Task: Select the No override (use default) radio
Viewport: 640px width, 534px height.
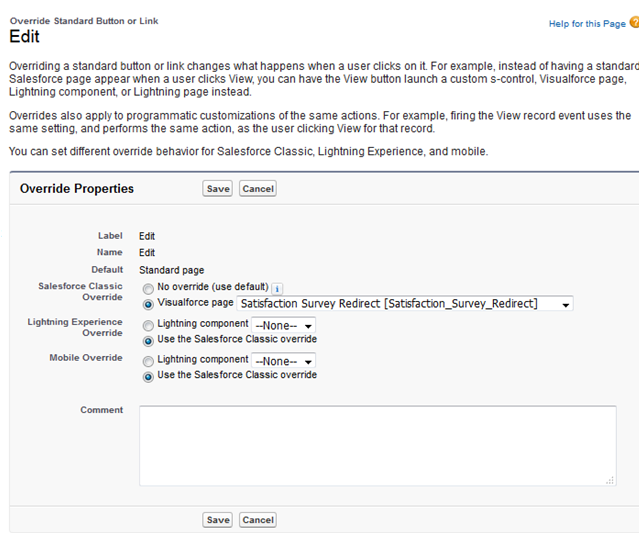Action: pyautogui.click(x=149, y=287)
